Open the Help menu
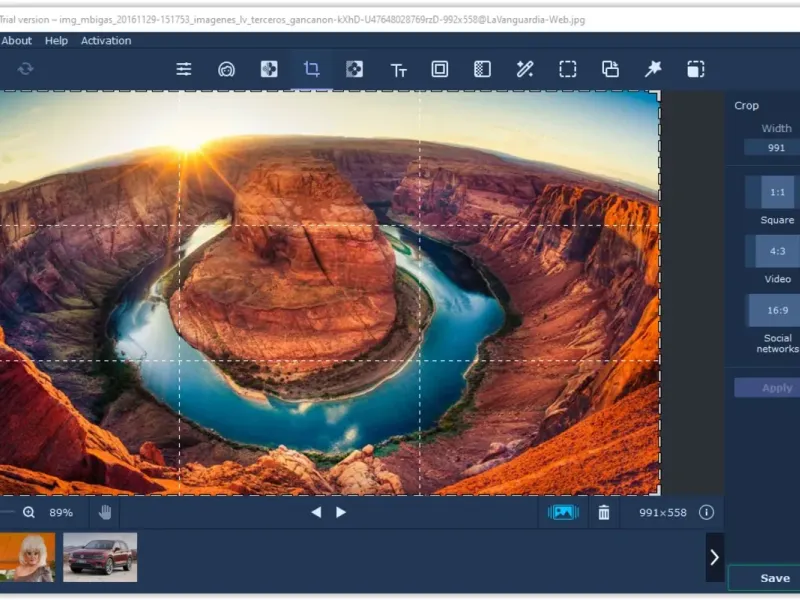 point(56,41)
